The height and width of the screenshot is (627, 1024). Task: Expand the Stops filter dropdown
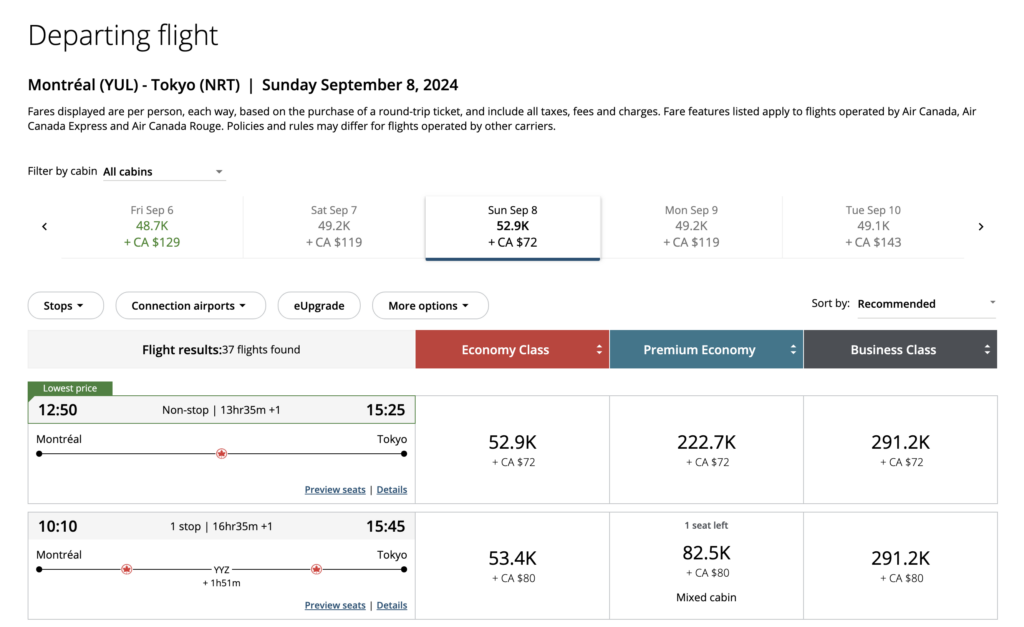65,306
